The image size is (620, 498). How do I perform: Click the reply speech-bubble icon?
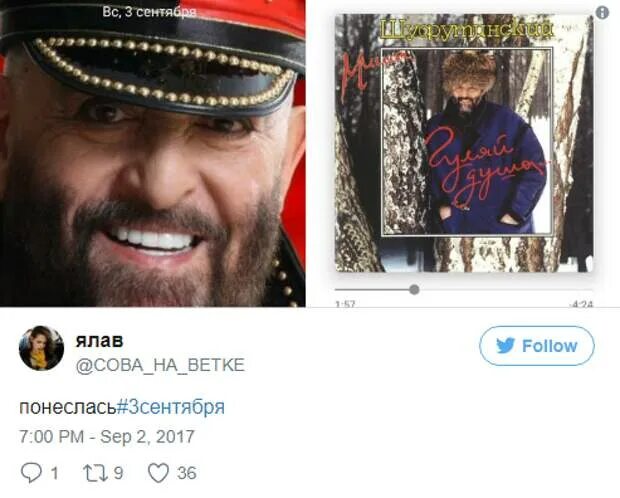[x=31, y=473]
